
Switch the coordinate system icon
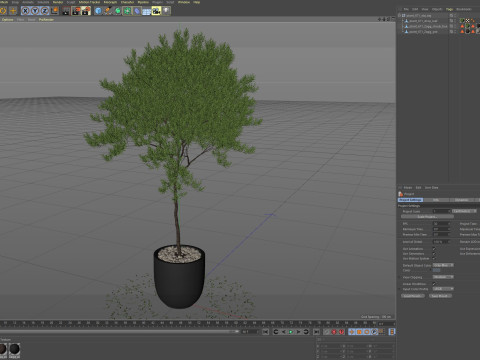[x=54, y=11]
